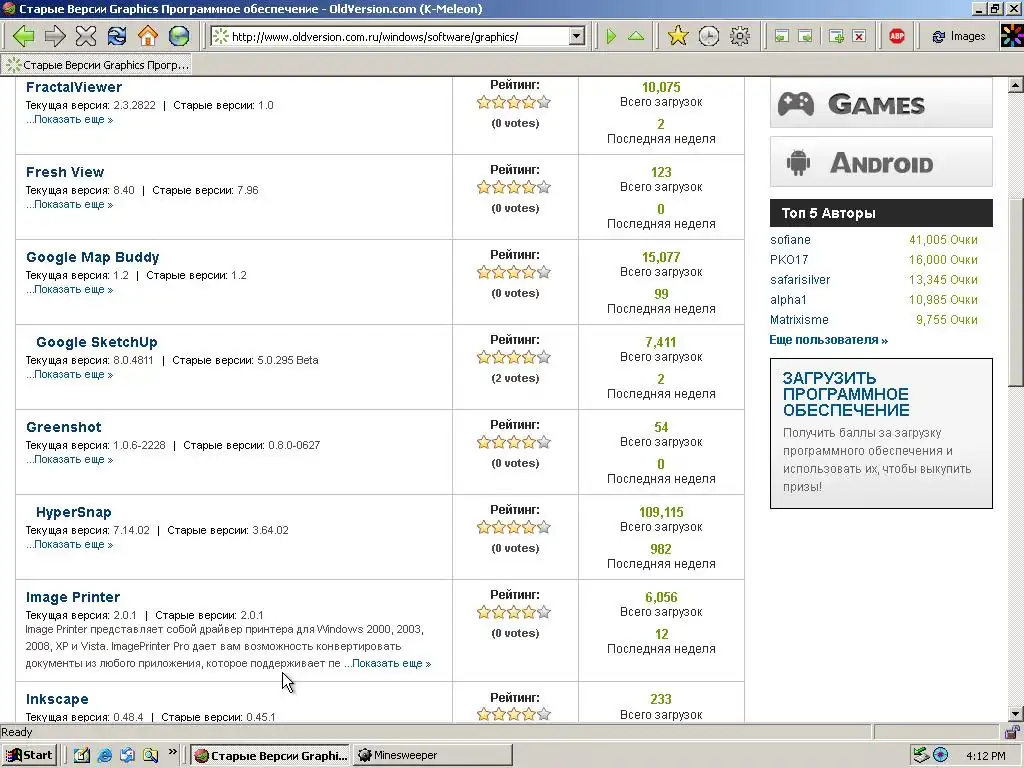1024x768 pixels.
Task: Rate HyperSnap using its star rating
Action: tap(514, 527)
